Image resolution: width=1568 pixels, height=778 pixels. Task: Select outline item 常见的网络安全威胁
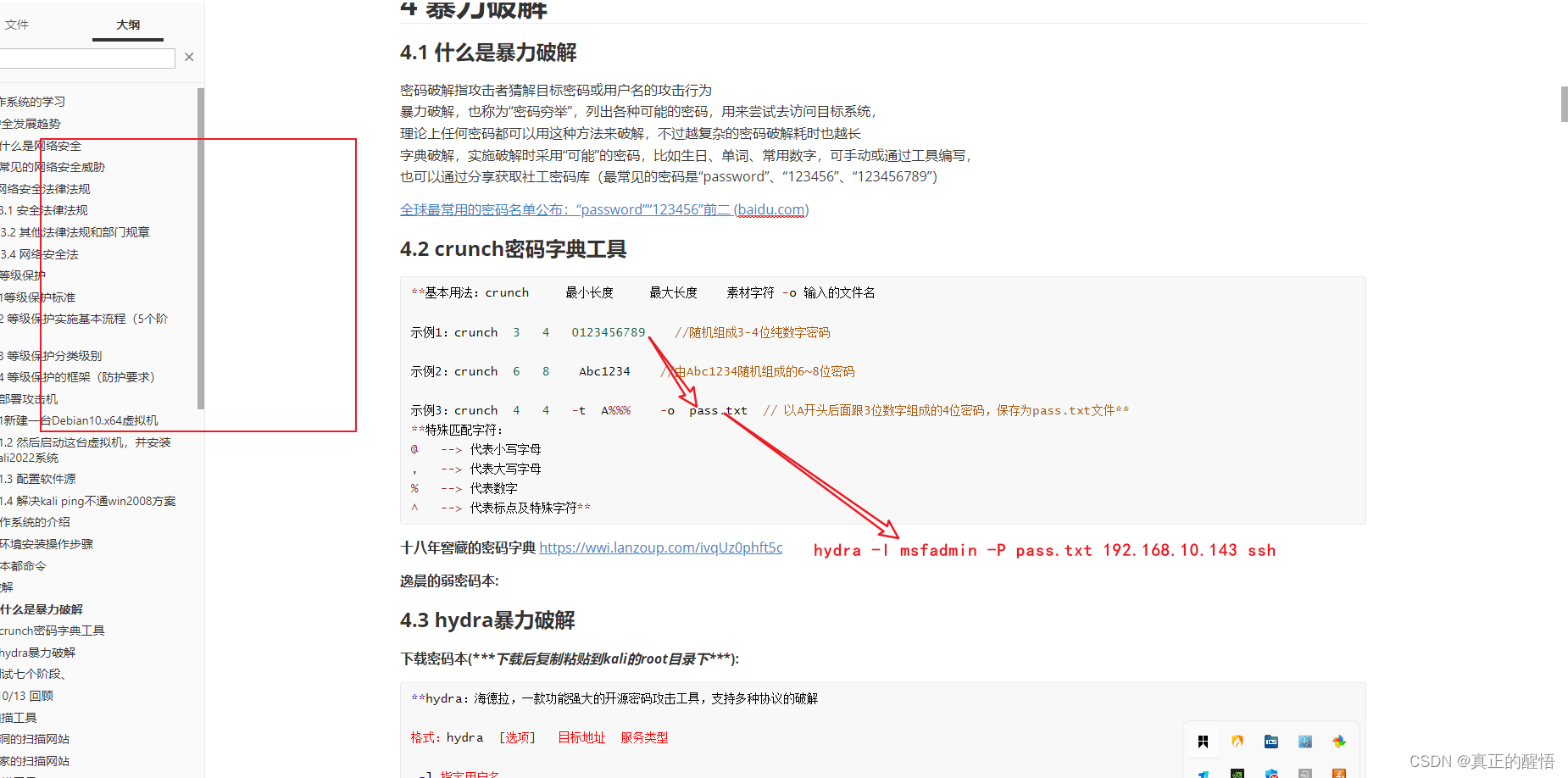coord(53,167)
